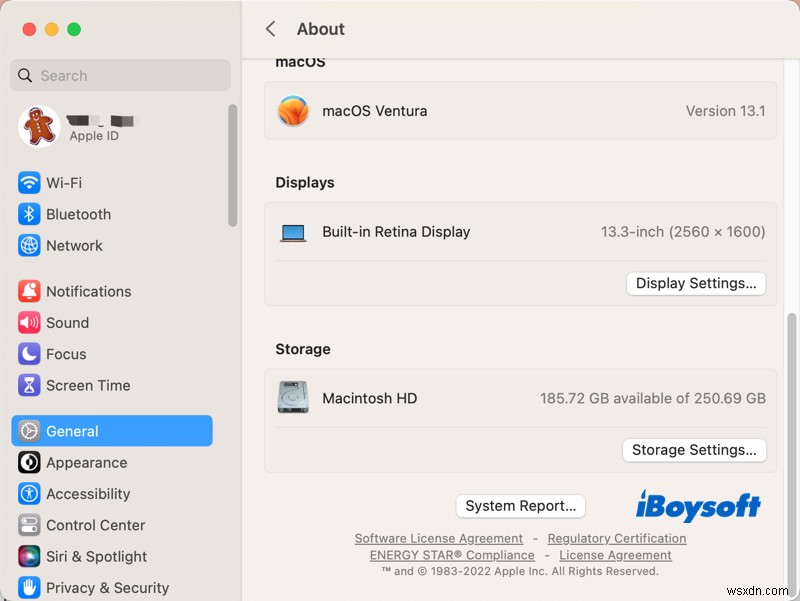Select Notifications in the sidebar
Image resolution: width=800 pixels, height=601 pixels.
tap(89, 291)
